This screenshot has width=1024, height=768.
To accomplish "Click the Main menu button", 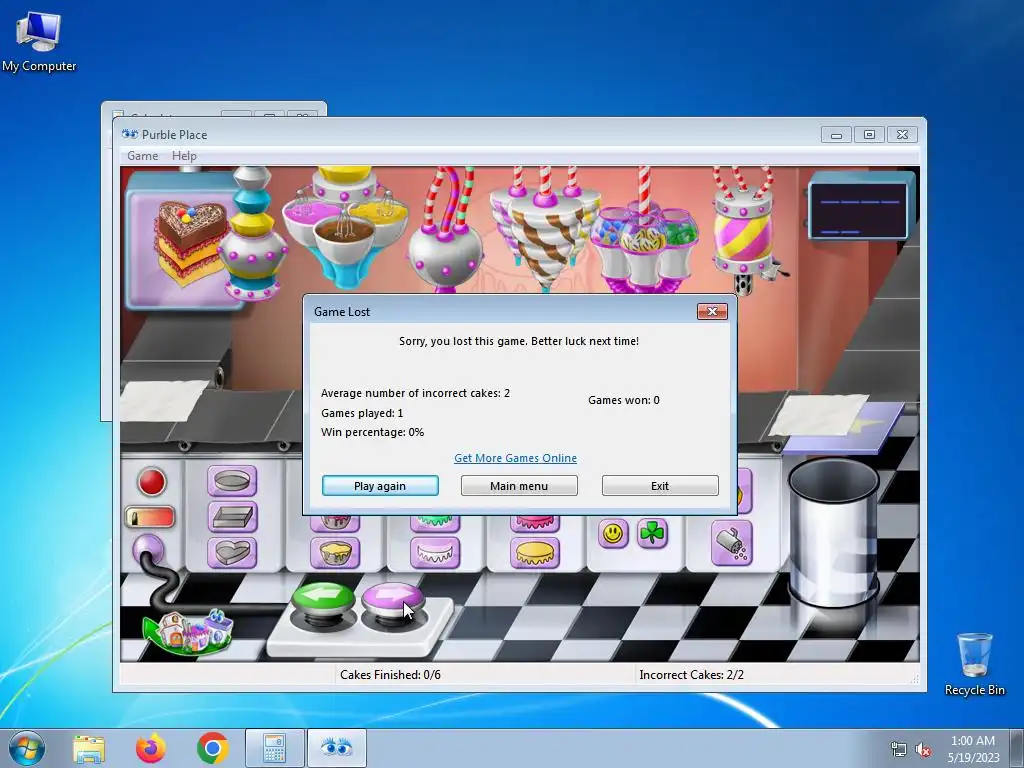I will point(519,486).
